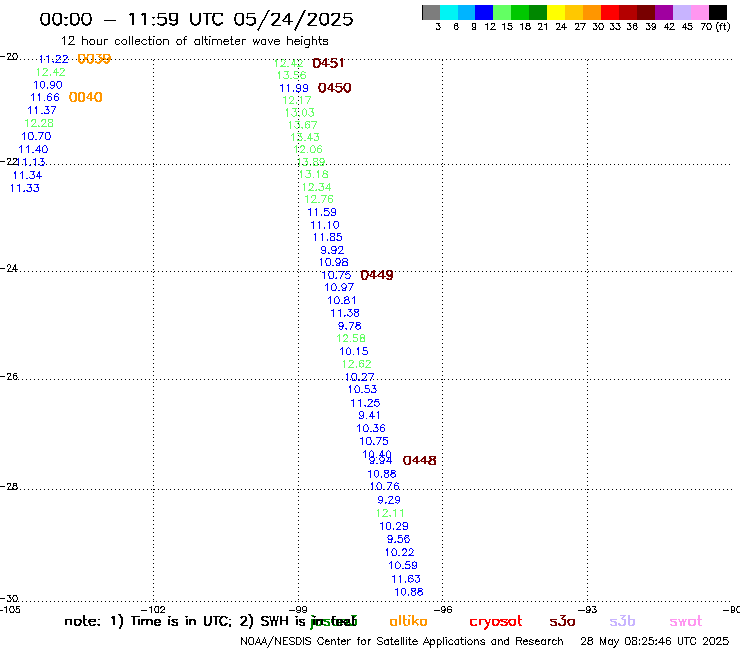Click the -93 longitude axis label
The height and width of the screenshot is (650, 740).
tap(588, 609)
